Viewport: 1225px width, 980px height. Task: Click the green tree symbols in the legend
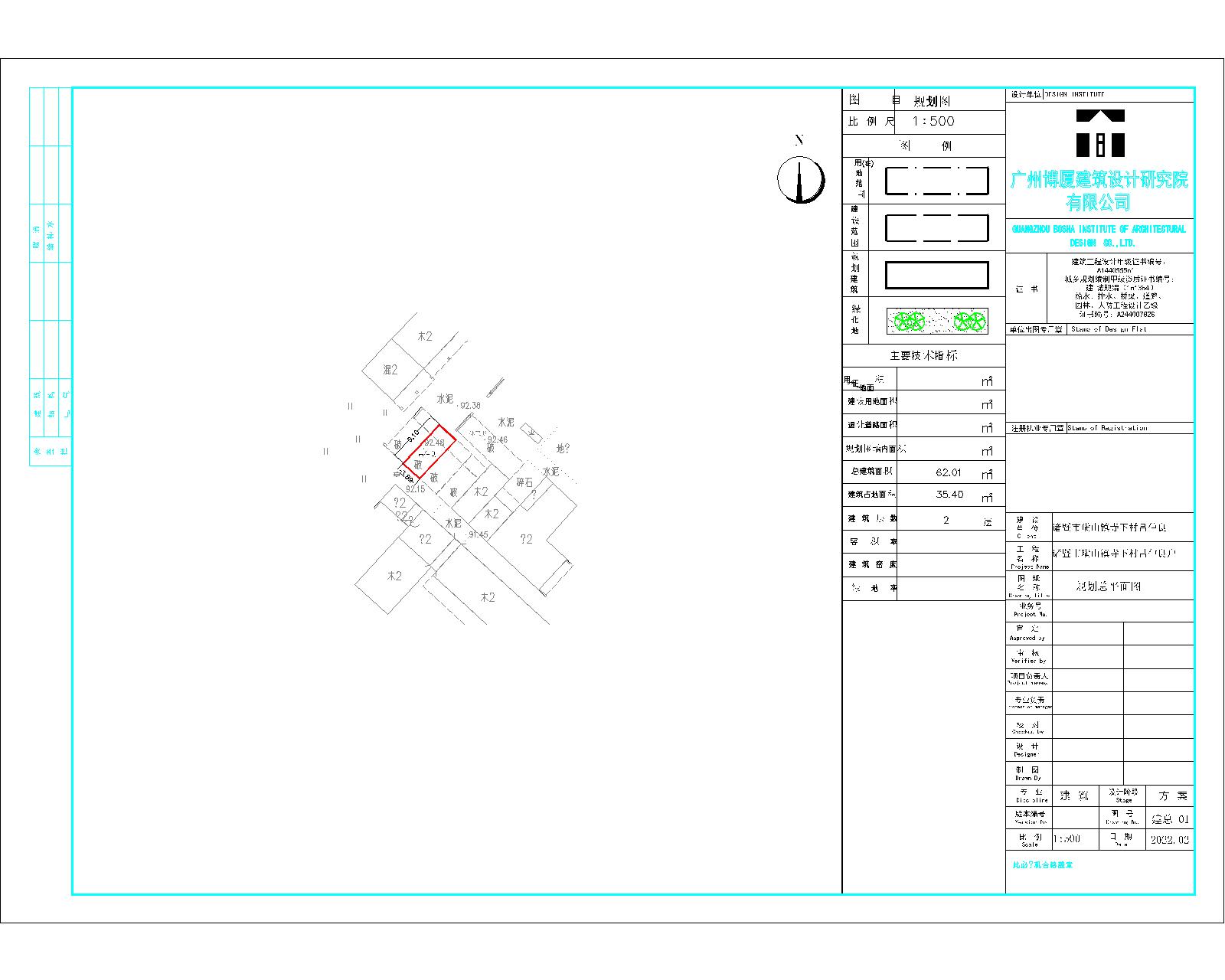coord(936,322)
